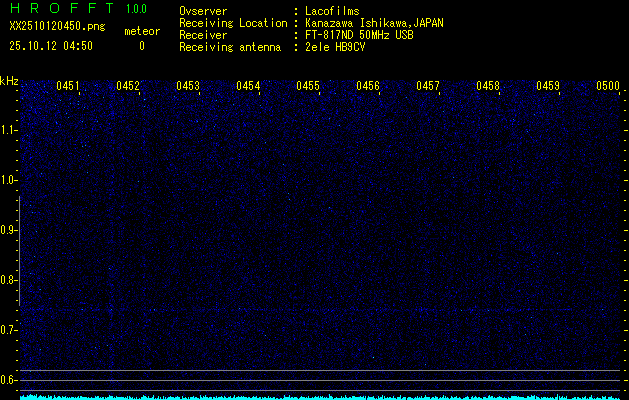This screenshot has width=629, height=400.
Task: Select the observer name Lacofilms
Action: click(x=332, y=11)
